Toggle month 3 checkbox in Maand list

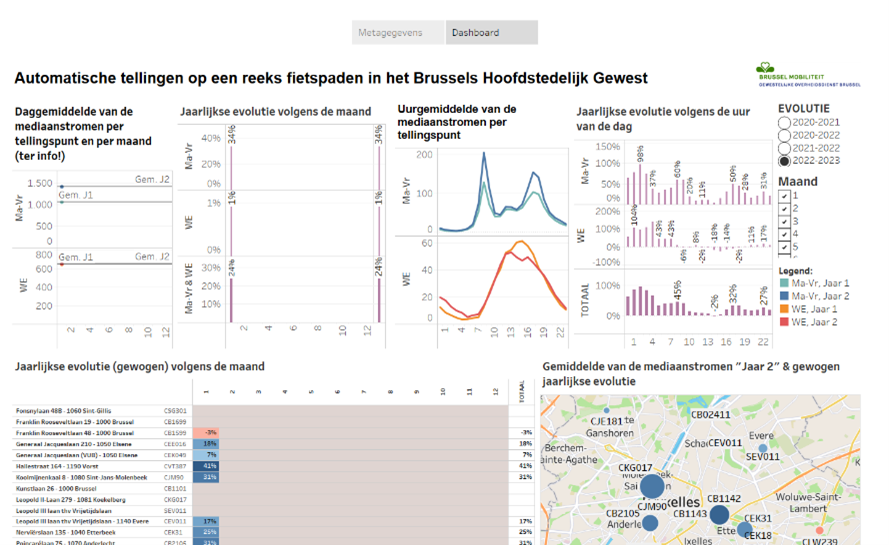784,221
